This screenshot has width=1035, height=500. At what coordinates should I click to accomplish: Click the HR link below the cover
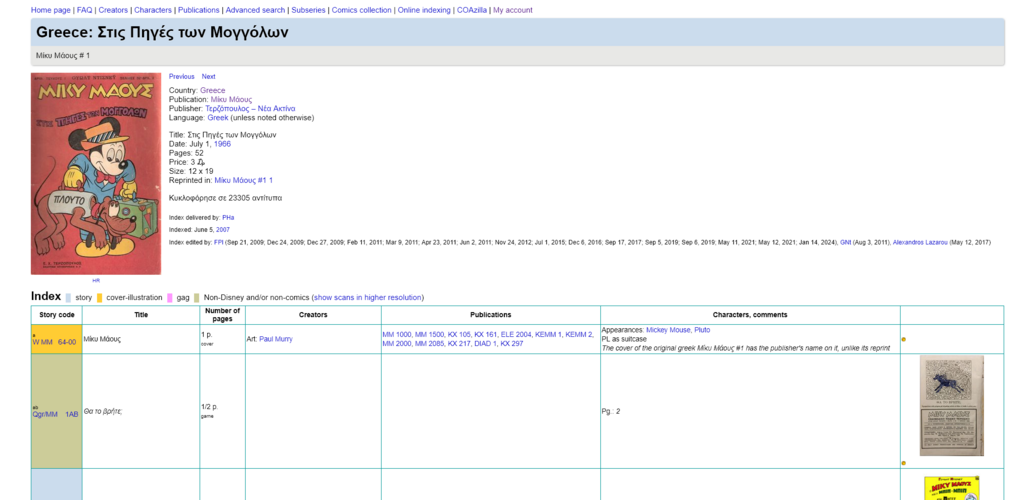point(96,281)
